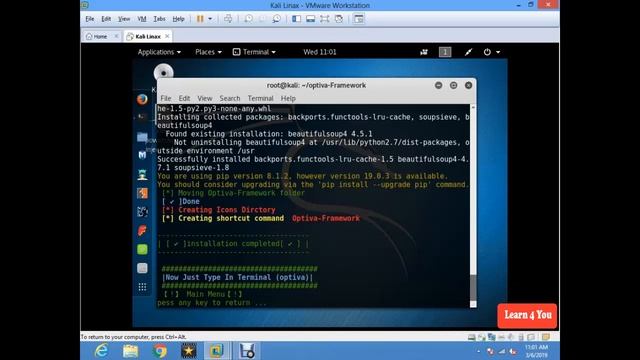This screenshot has width=640, height=360.
Task: Open VMware File menu
Action: (90, 19)
